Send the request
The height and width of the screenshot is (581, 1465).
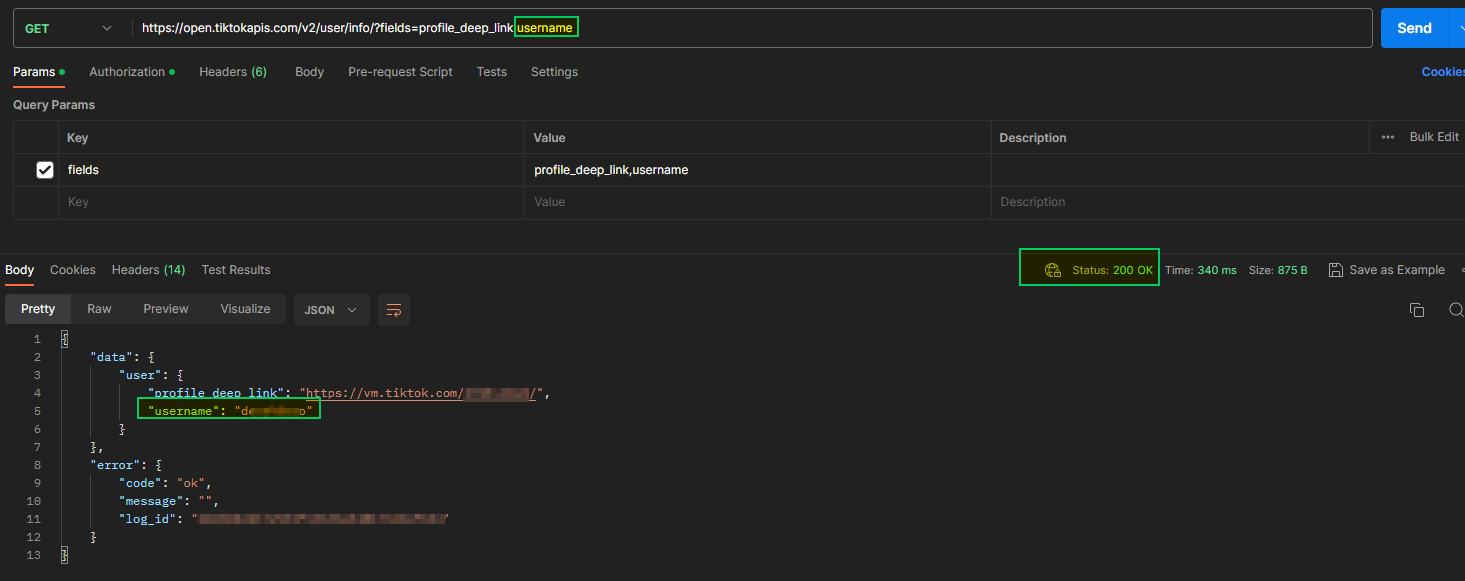[x=1414, y=28]
